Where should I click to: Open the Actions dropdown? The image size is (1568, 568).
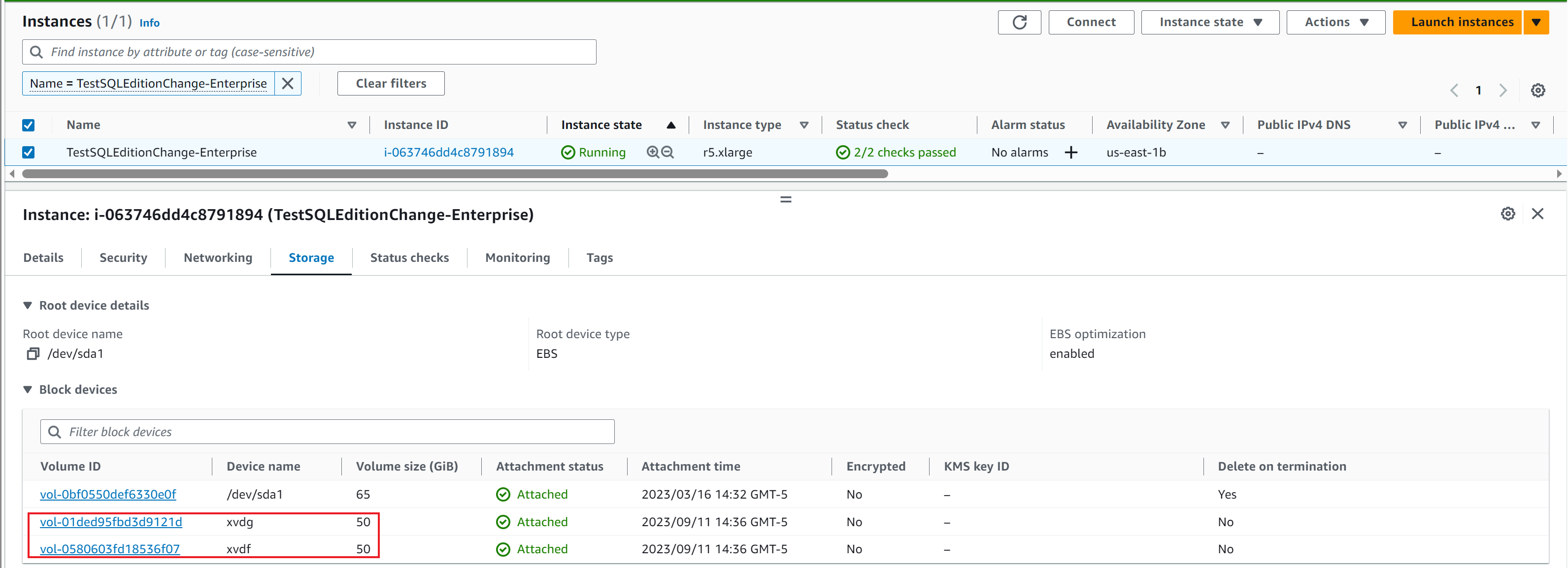[1334, 22]
